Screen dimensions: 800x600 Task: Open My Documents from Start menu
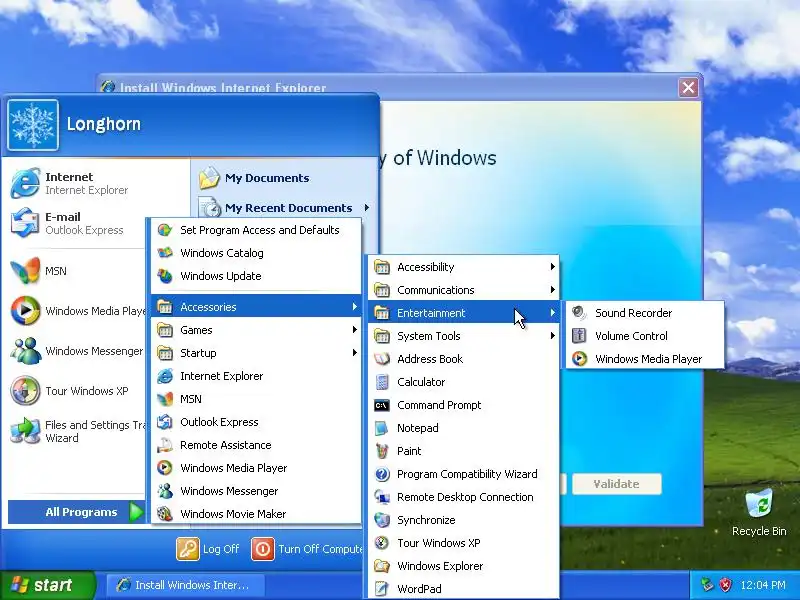[284, 178]
